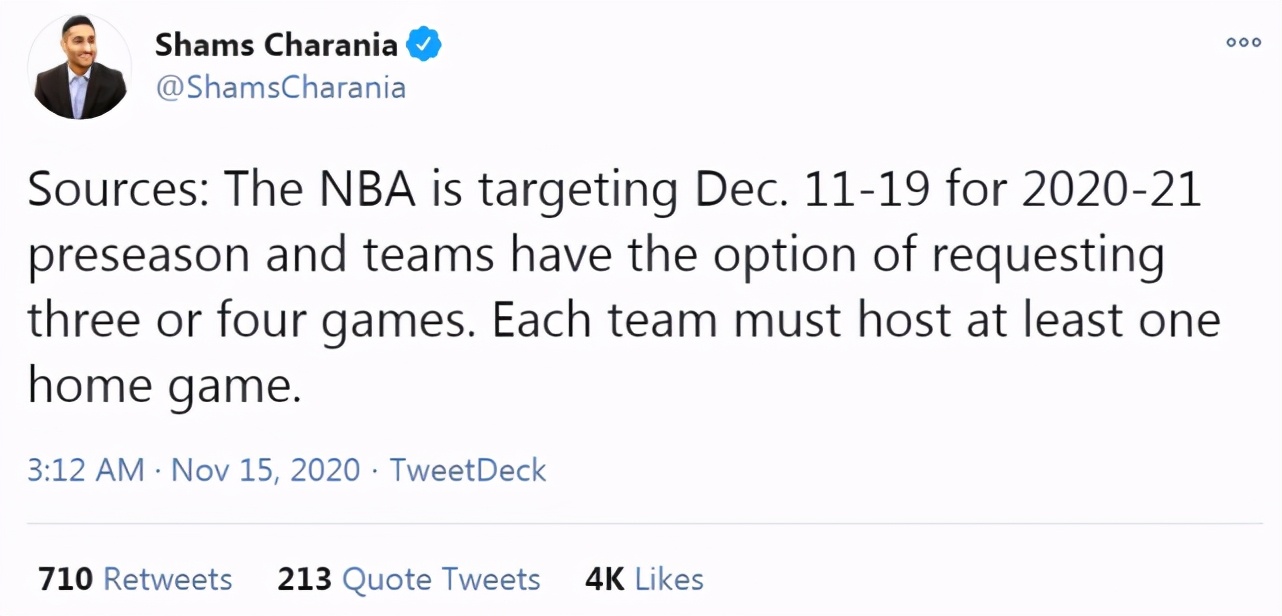1282x616 pixels.
Task: Click the Nov 15, 2020 date
Action: [265, 470]
